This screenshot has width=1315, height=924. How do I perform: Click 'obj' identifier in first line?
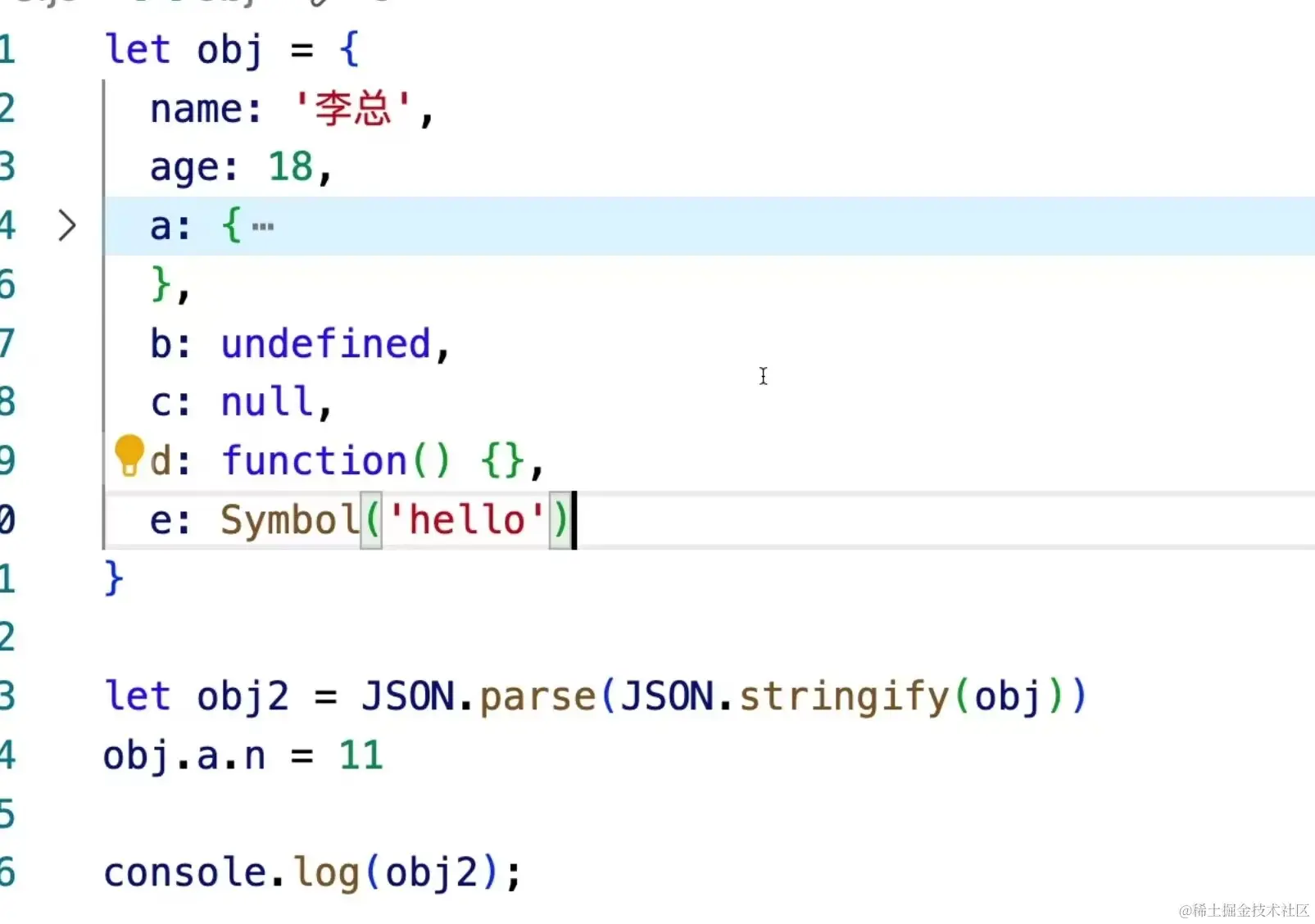click(x=230, y=50)
